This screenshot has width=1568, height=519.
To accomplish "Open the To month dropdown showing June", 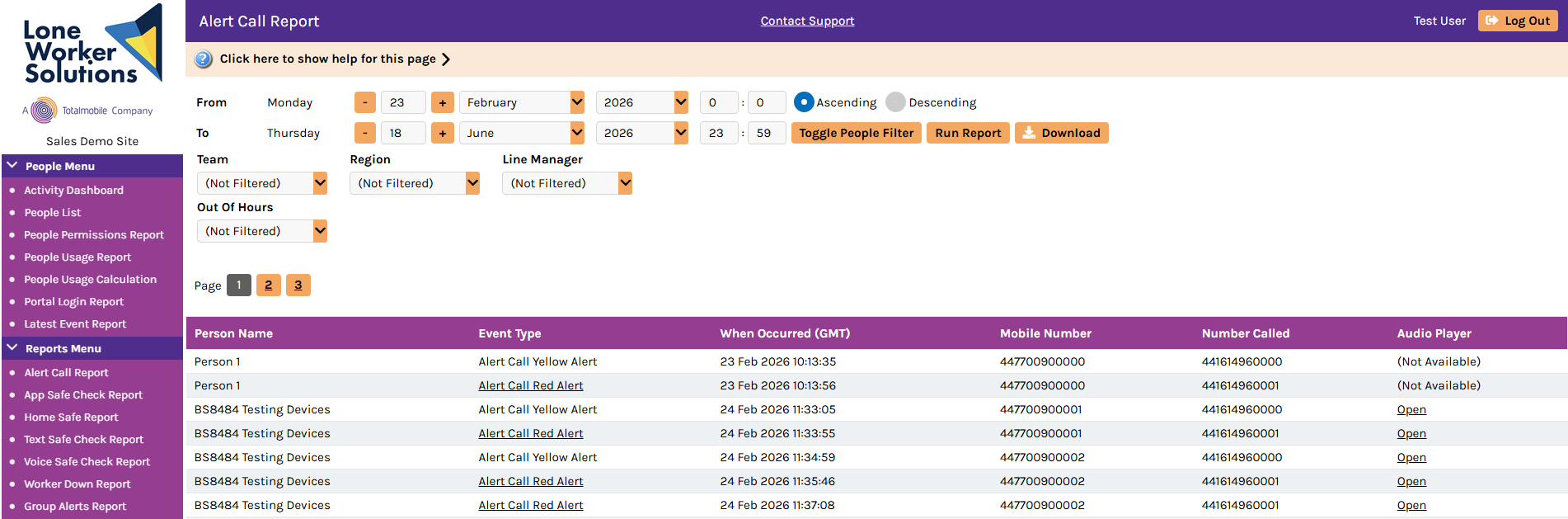I will click(522, 133).
